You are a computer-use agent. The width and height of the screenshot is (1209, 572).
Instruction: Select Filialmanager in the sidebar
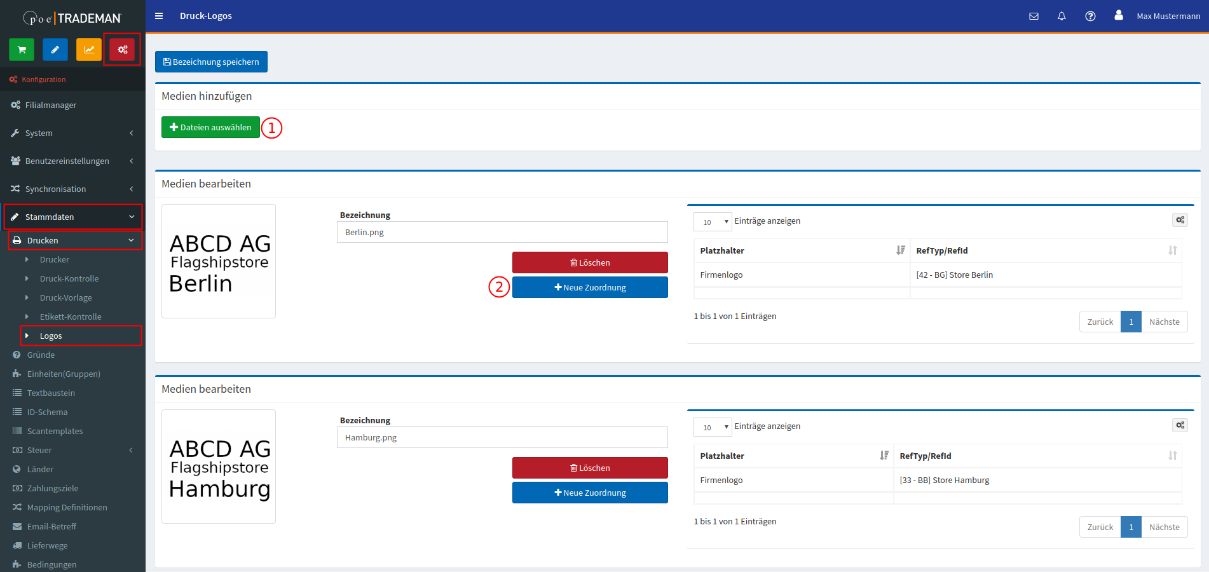50,105
